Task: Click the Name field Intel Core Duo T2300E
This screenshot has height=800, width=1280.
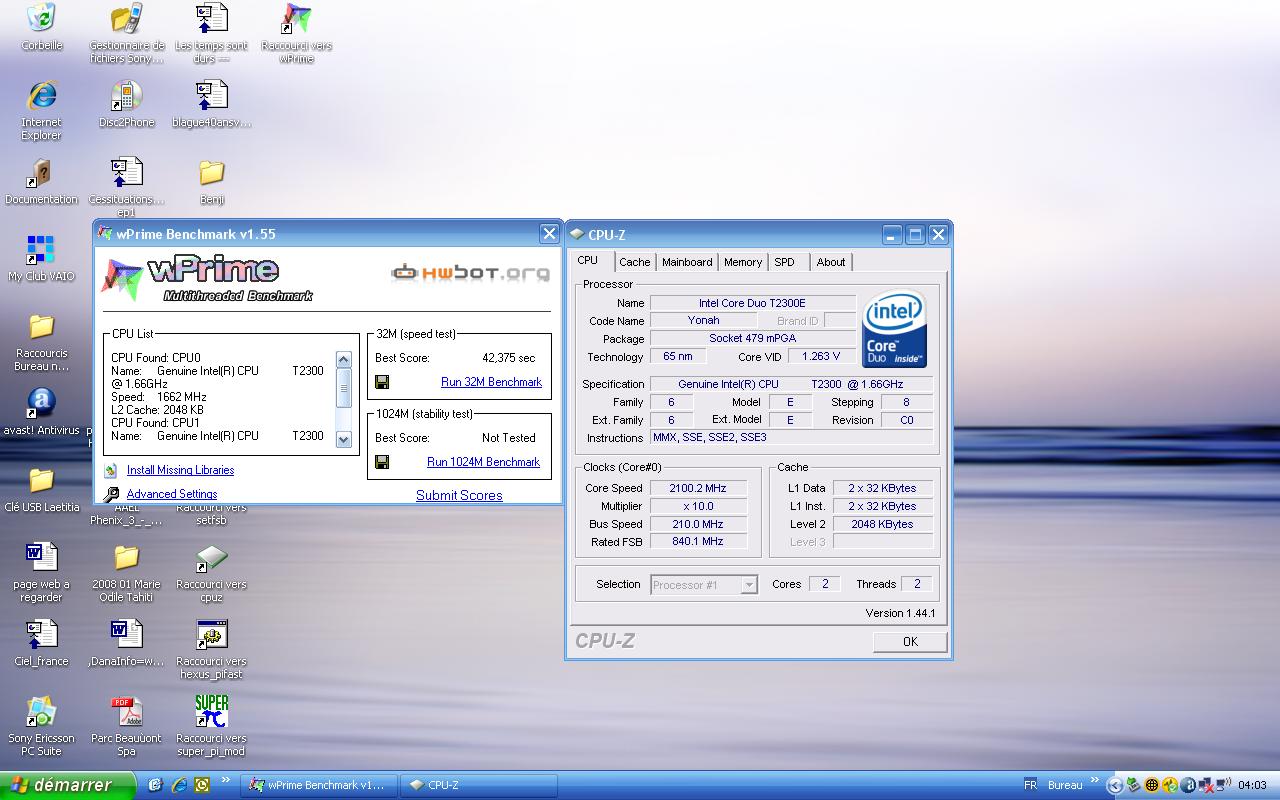Action: (x=752, y=303)
